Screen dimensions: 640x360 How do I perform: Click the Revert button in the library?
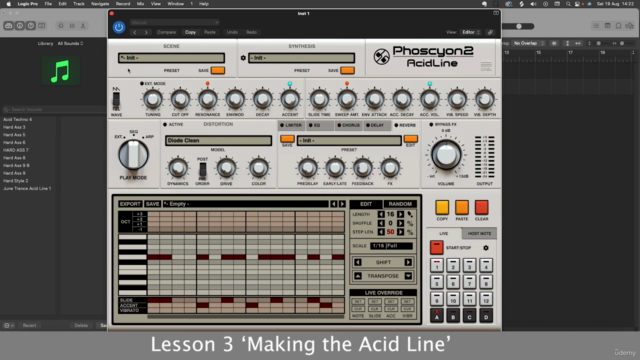click(x=29, y=326)
